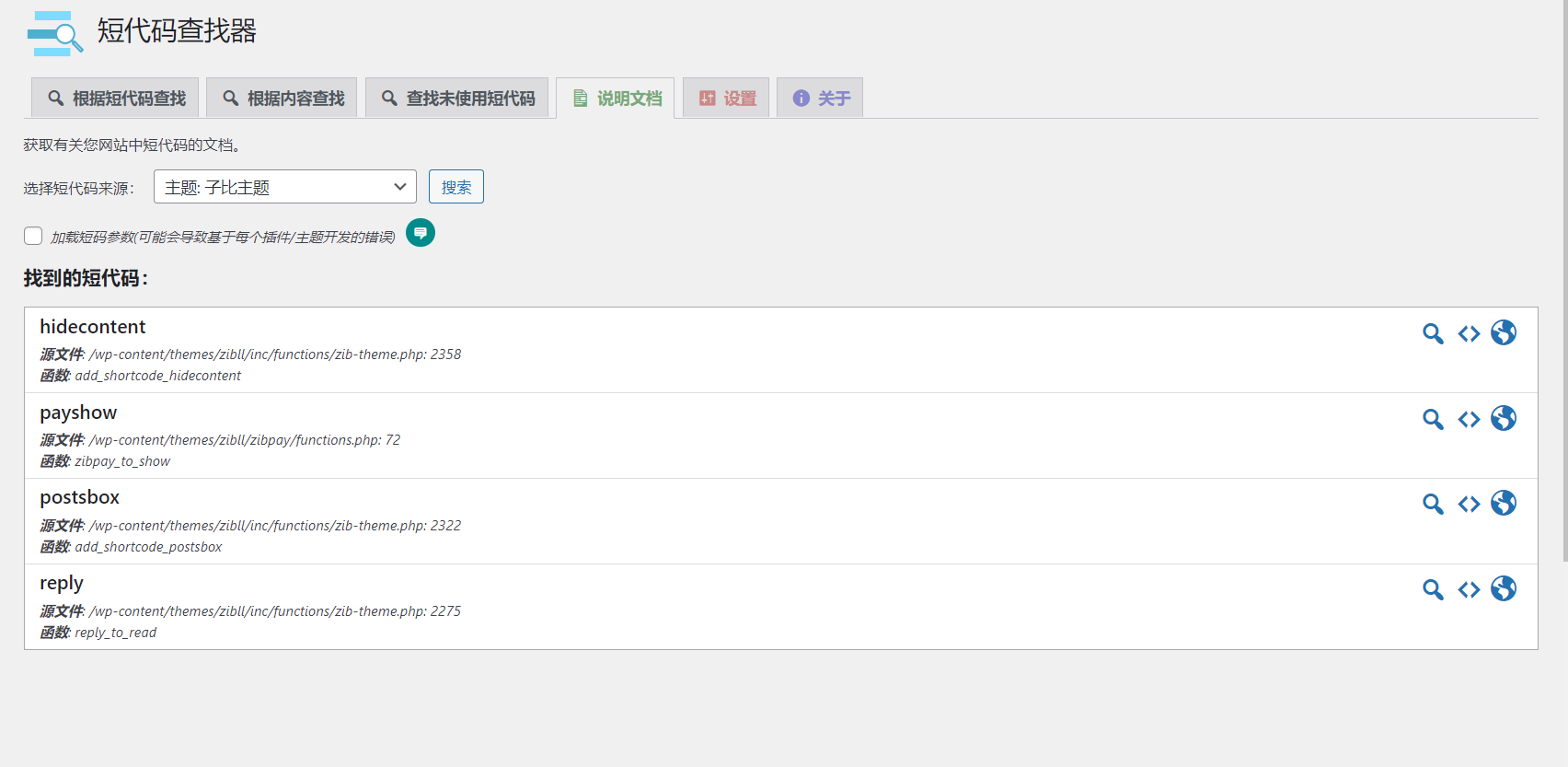Click the search magnifier icon for hidecontent
Image resolution: width=1568 pixels, height=767 pixels.
pos(1433,333)
